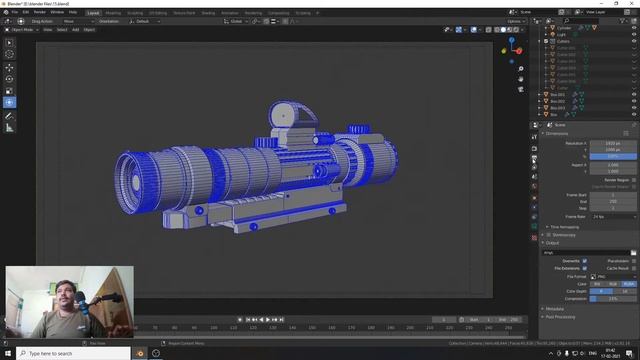The width and height of the screenshot is (640, 360).
Task: Open the Dimensions presets list icon
Action: [x=626, y=133]
